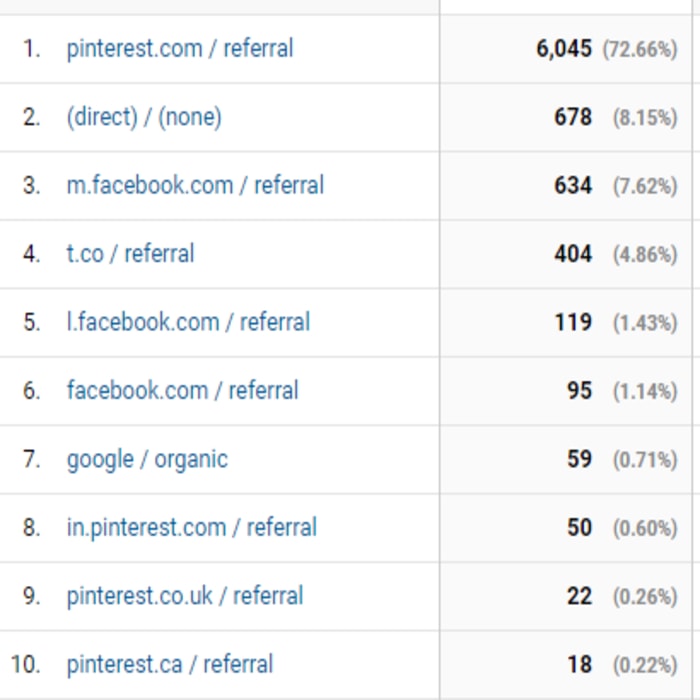Click the (direct) / (none) source link

click(x=144, y=117)
